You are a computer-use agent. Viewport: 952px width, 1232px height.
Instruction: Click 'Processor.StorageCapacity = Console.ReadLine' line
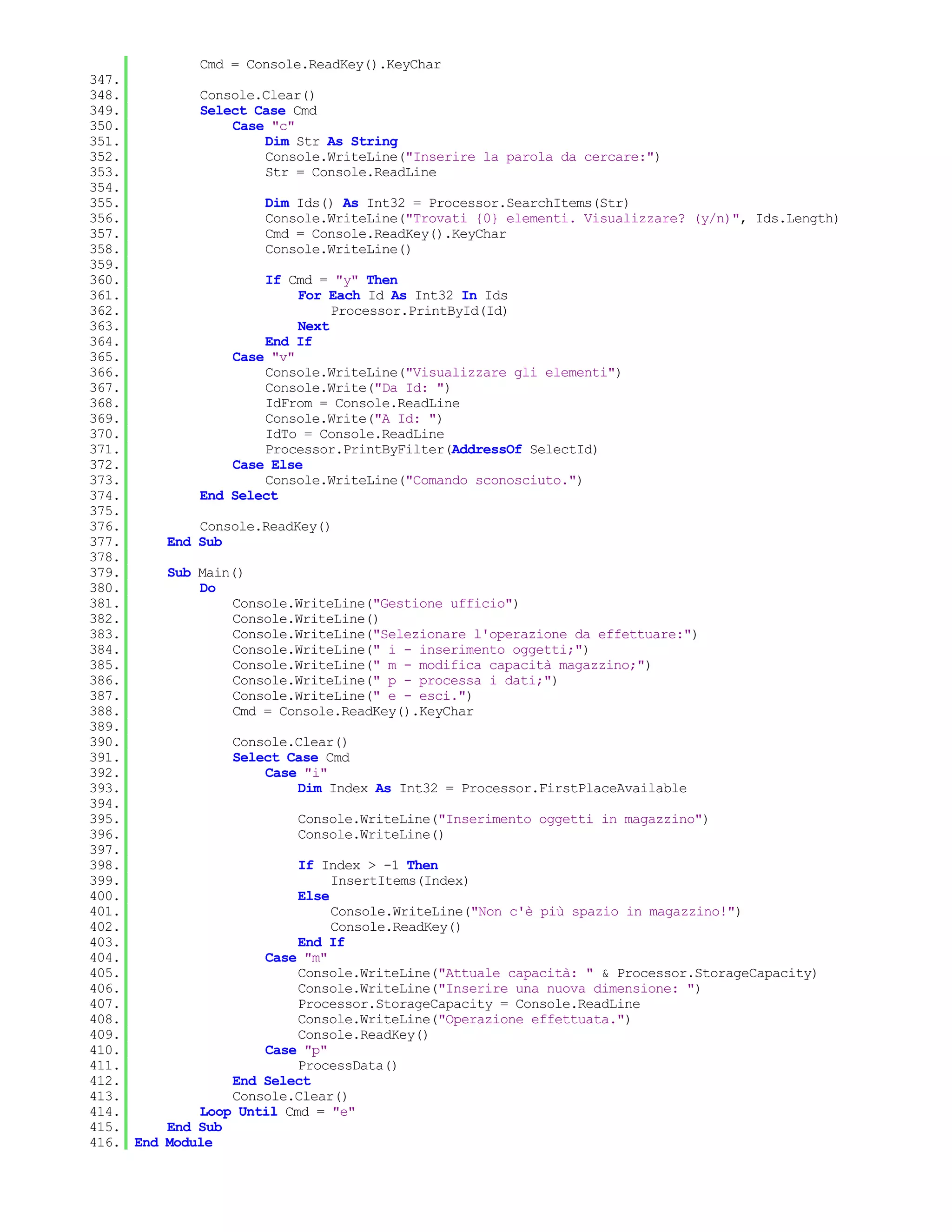[x=469, y=1004]
